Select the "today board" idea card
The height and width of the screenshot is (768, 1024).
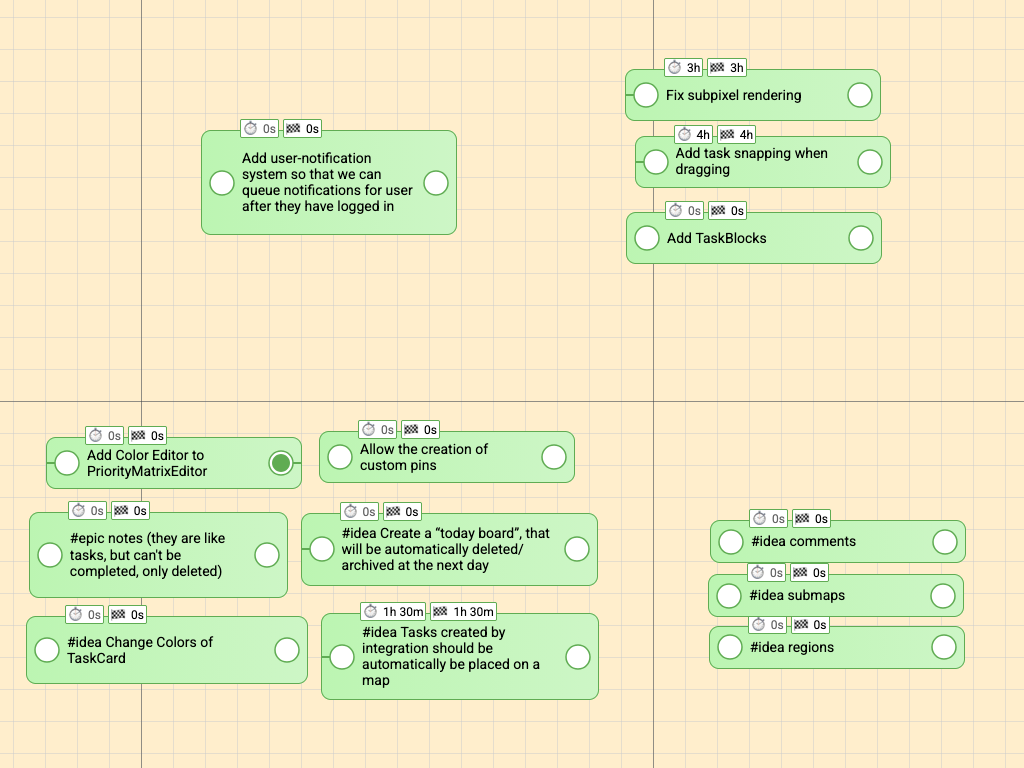tap(449, 549)
